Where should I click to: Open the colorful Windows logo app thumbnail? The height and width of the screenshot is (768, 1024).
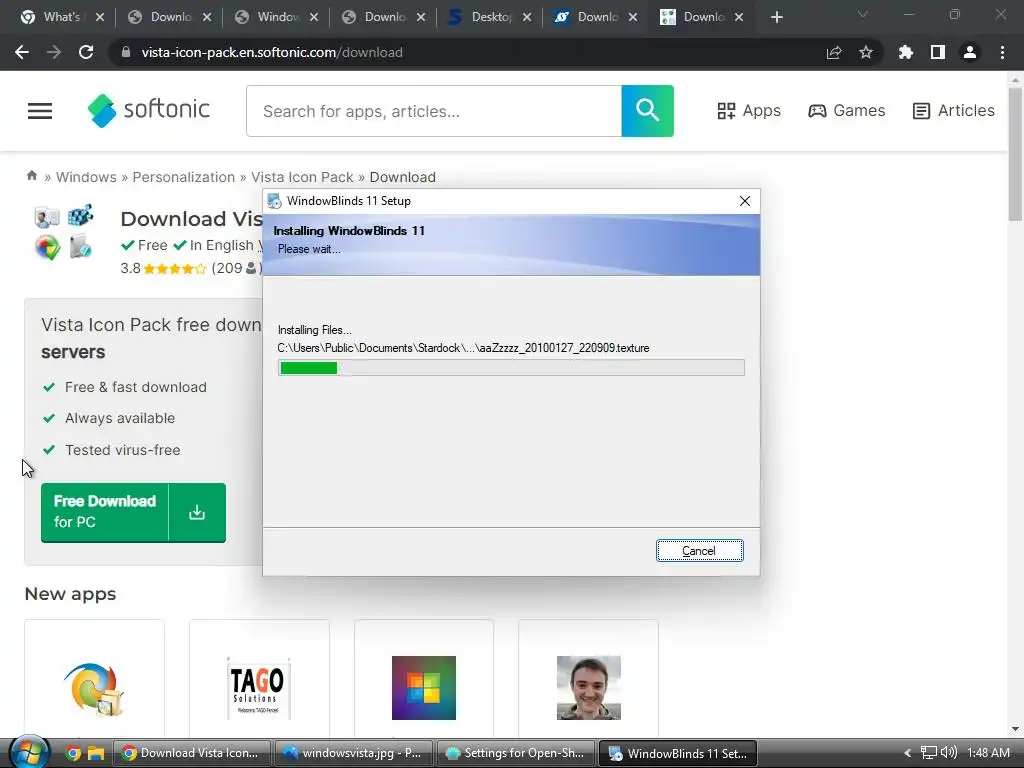tap(424, 688)
